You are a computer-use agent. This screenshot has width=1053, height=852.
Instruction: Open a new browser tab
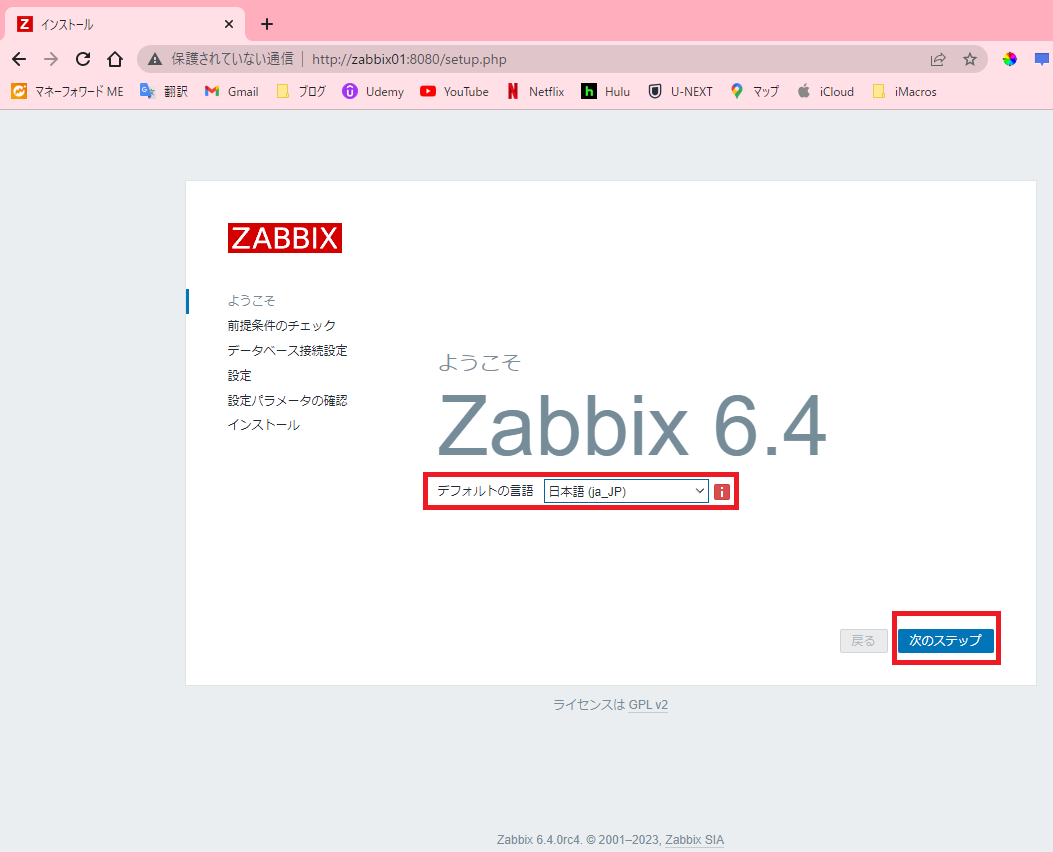pyautogui.click(x=266, y=23)
